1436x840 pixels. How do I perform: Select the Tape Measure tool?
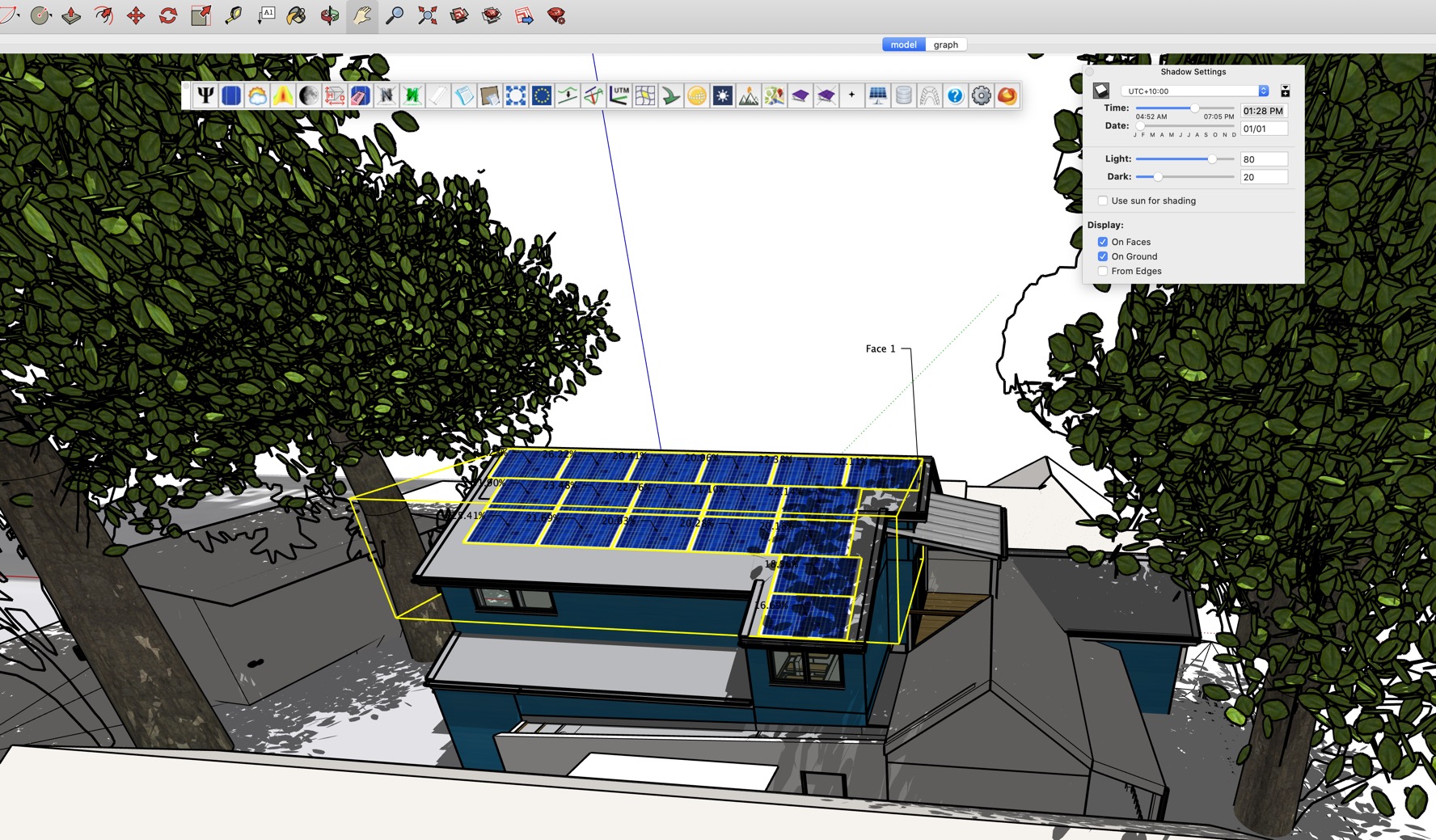[233, 15]
